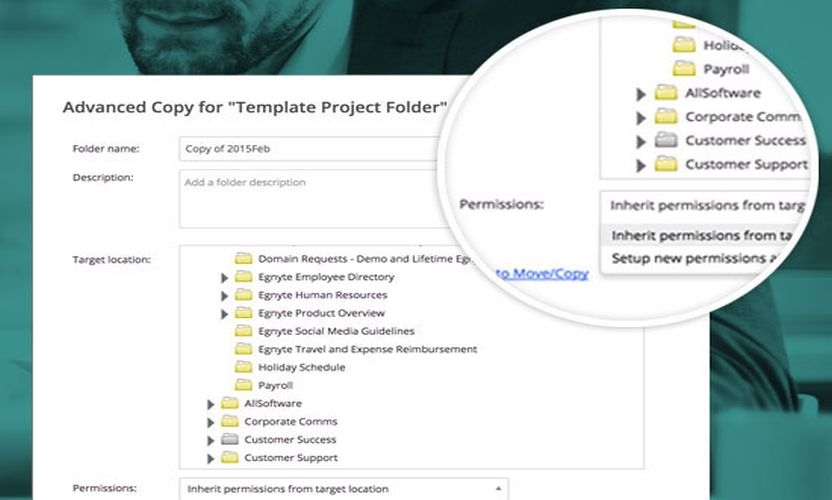Expand the Customer Support folder arrow
Image resolution: width=832 pixels, height=500 pixels.
(x=211, y=458)
